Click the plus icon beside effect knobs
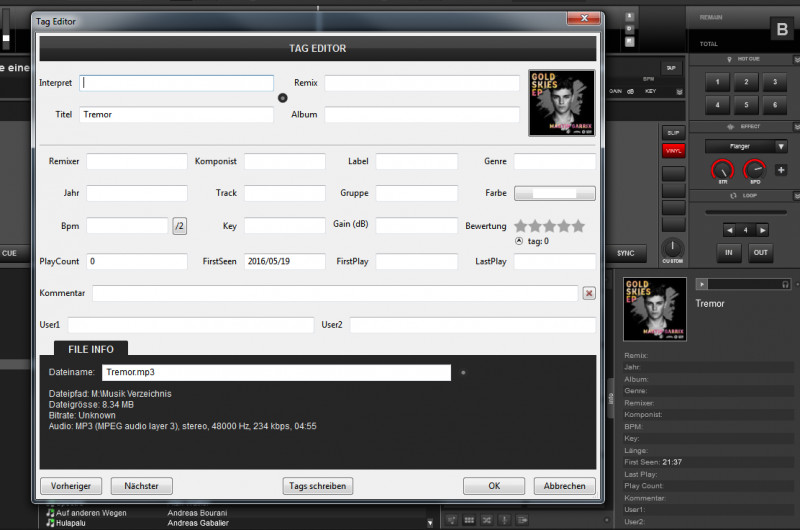Image resolution: width=800 pixels, height=530 pixels. [x=781, y=170]
